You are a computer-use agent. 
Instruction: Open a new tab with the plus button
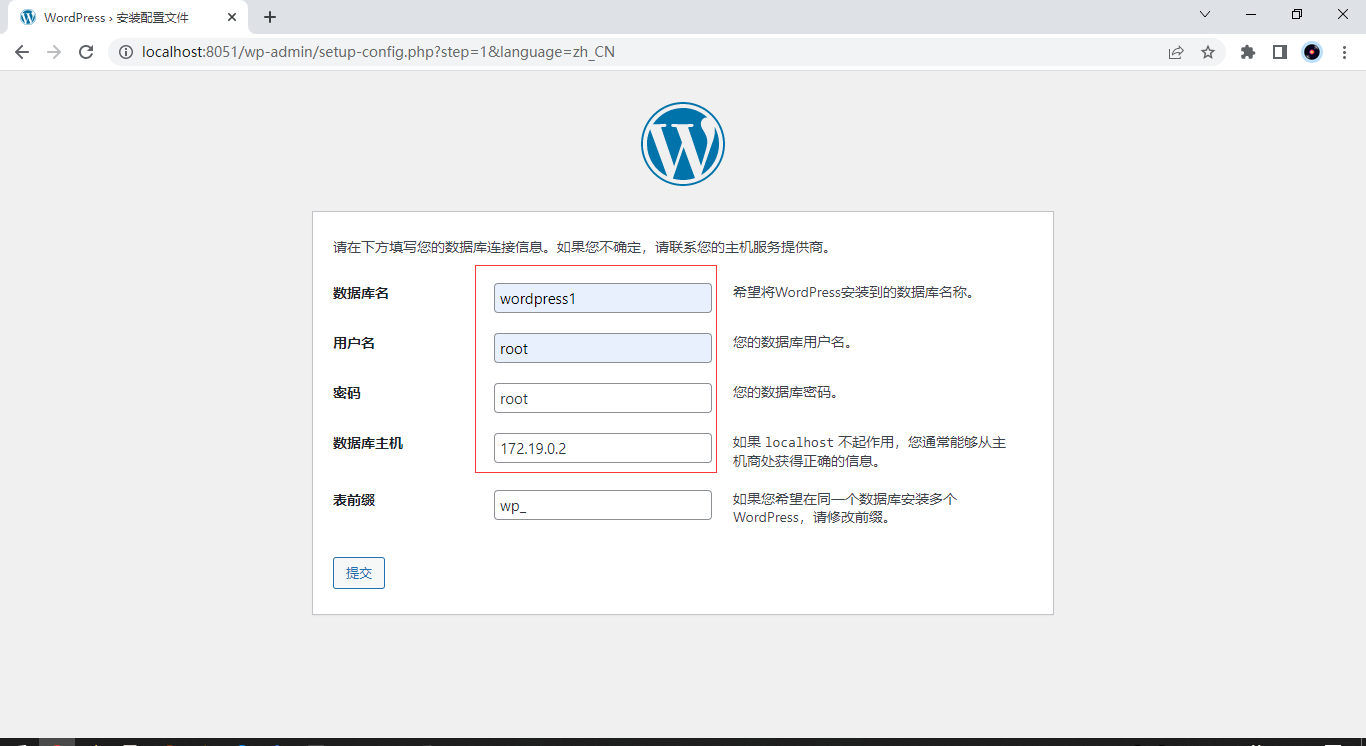(x=270, y=17)
